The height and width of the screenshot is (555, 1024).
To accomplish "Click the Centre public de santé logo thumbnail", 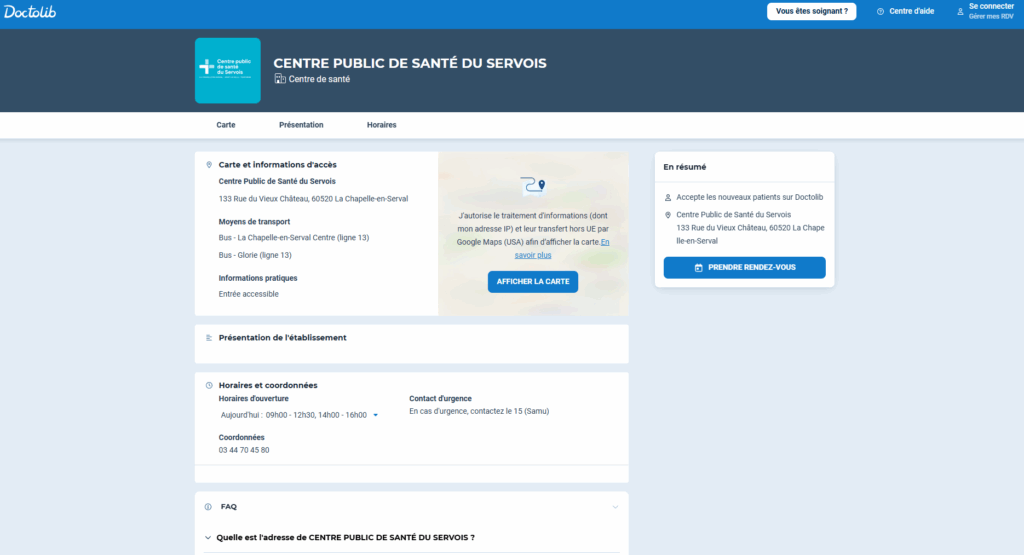I will 227,71.
